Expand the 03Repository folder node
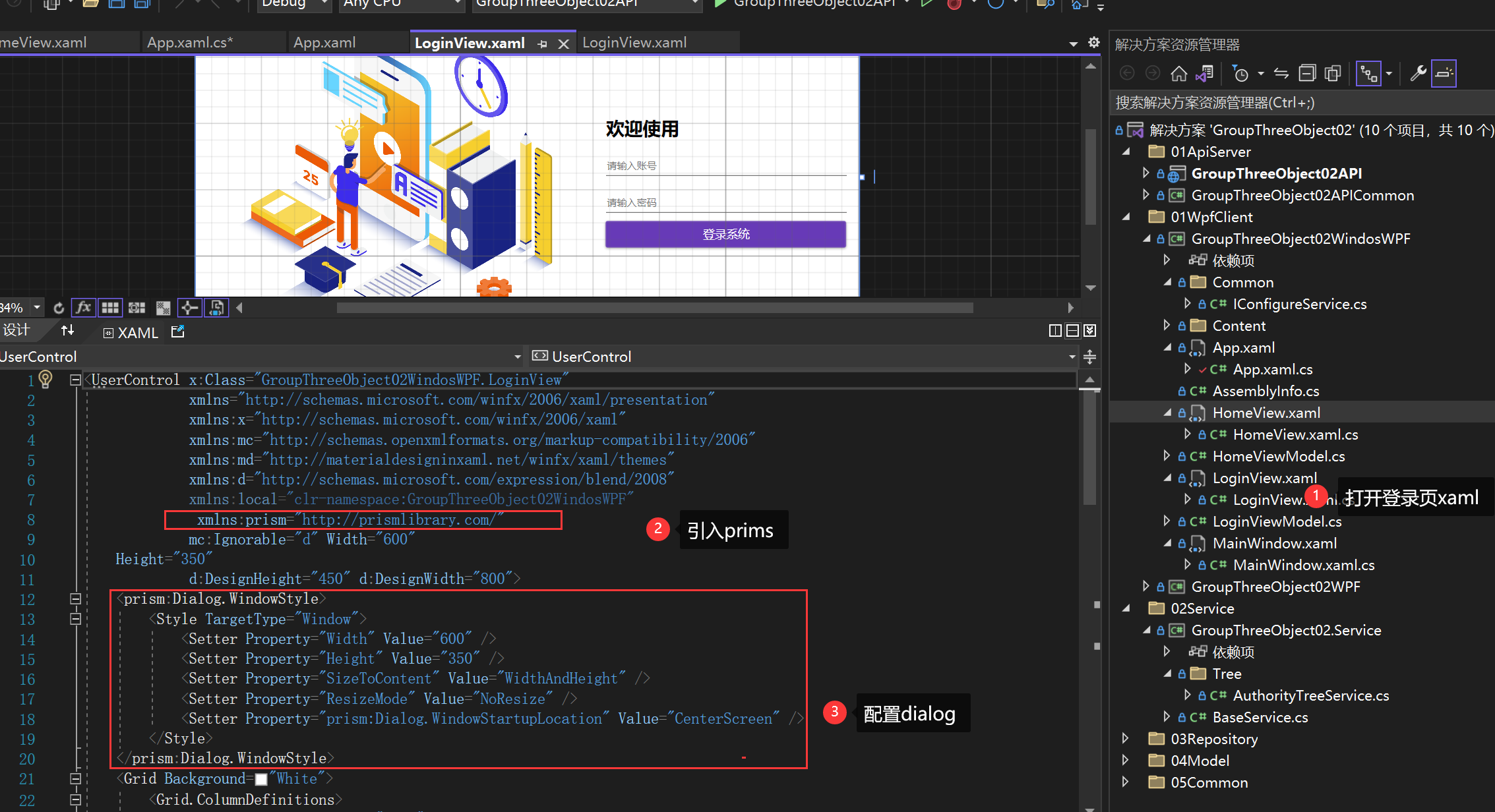The height and width of the screenshot is (812, 1495). (x=1126, y=738)
